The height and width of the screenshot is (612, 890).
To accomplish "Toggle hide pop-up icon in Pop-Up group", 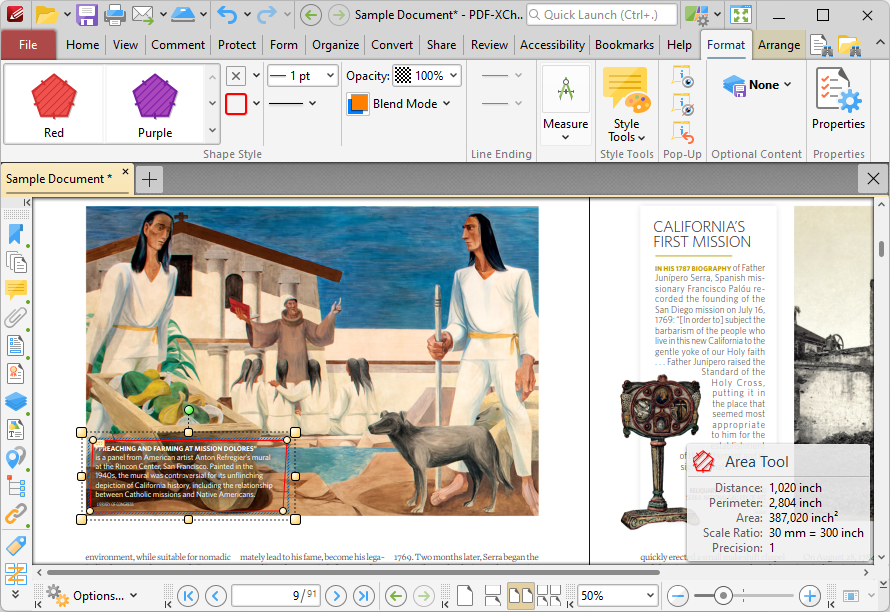I will coord(682,104).
